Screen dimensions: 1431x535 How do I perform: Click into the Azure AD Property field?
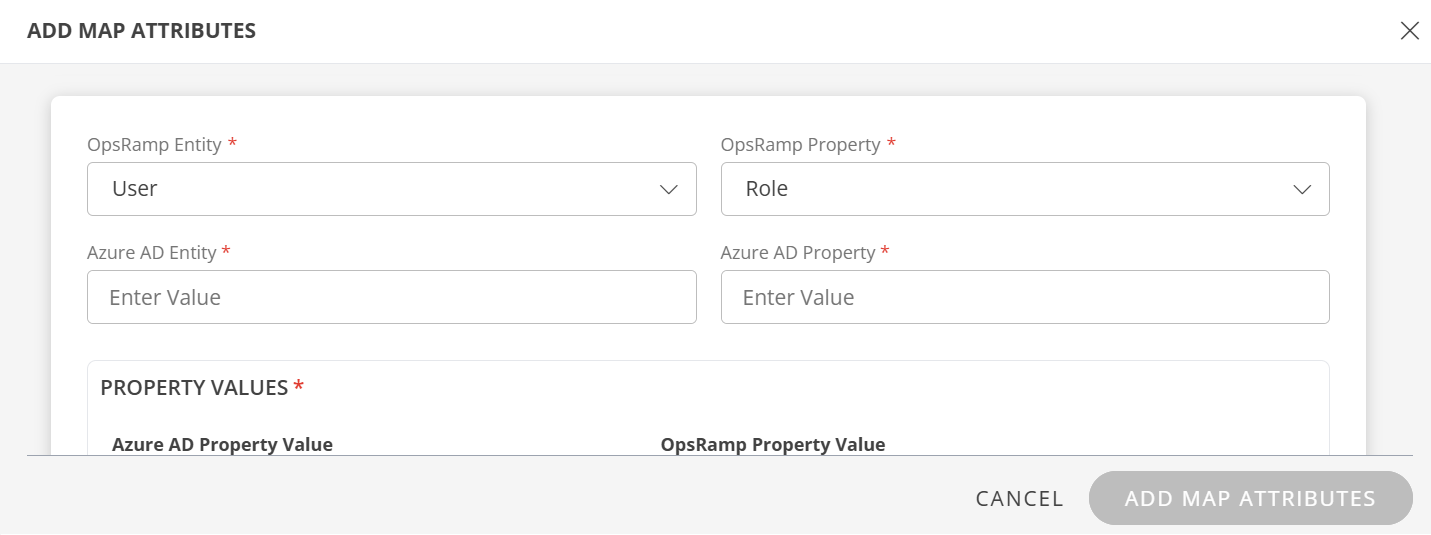pyautogui.click(x=1024, y=297)
